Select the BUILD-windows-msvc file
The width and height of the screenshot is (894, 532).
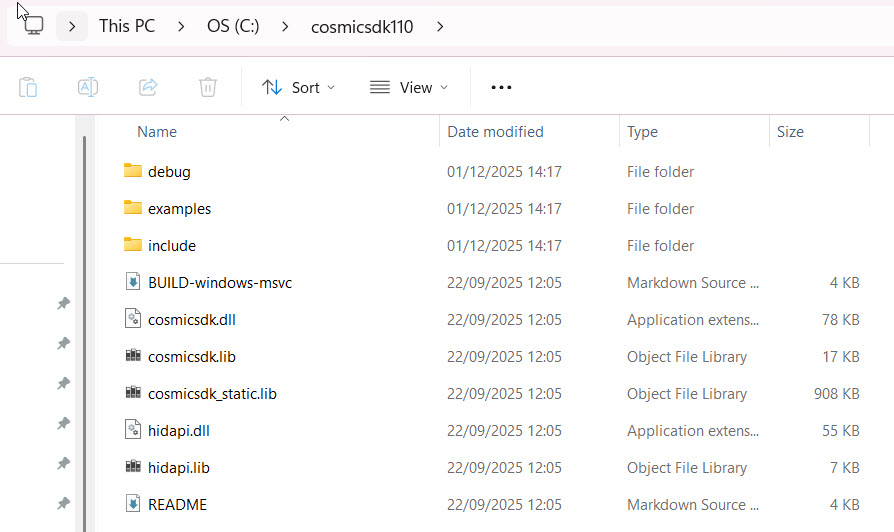point(219,283)
